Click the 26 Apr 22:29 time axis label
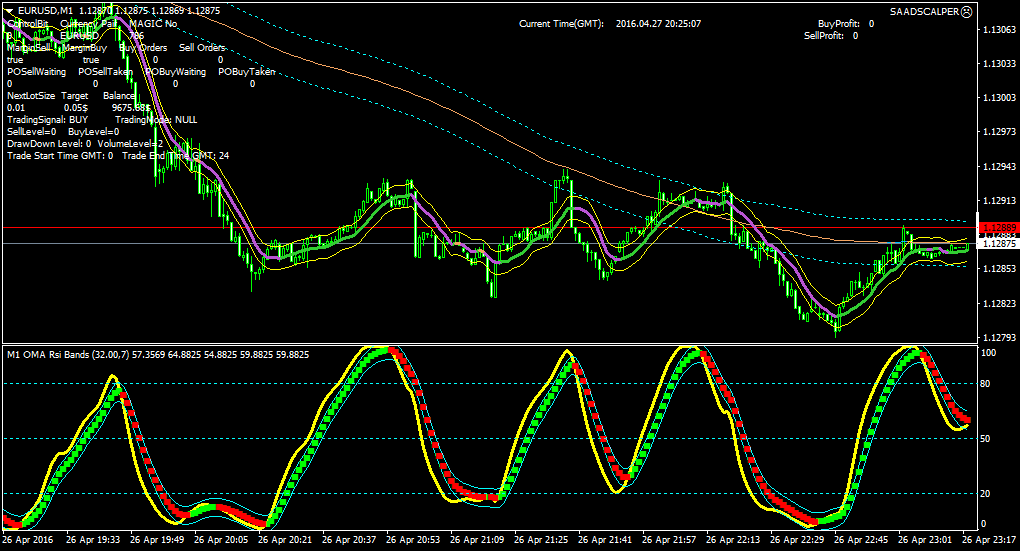The width and height of the screenshot is (1020, 551). point(798,539)
